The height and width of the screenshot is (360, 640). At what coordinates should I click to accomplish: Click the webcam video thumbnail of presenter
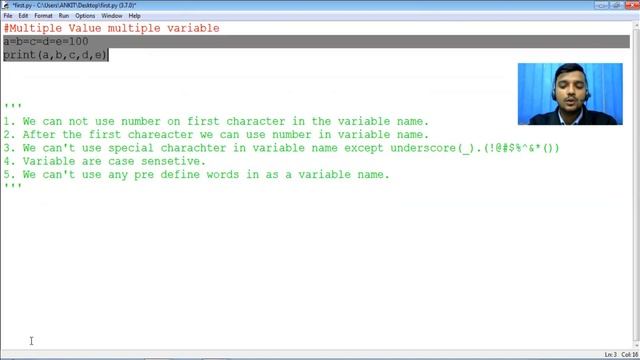(x=570, y=94)
